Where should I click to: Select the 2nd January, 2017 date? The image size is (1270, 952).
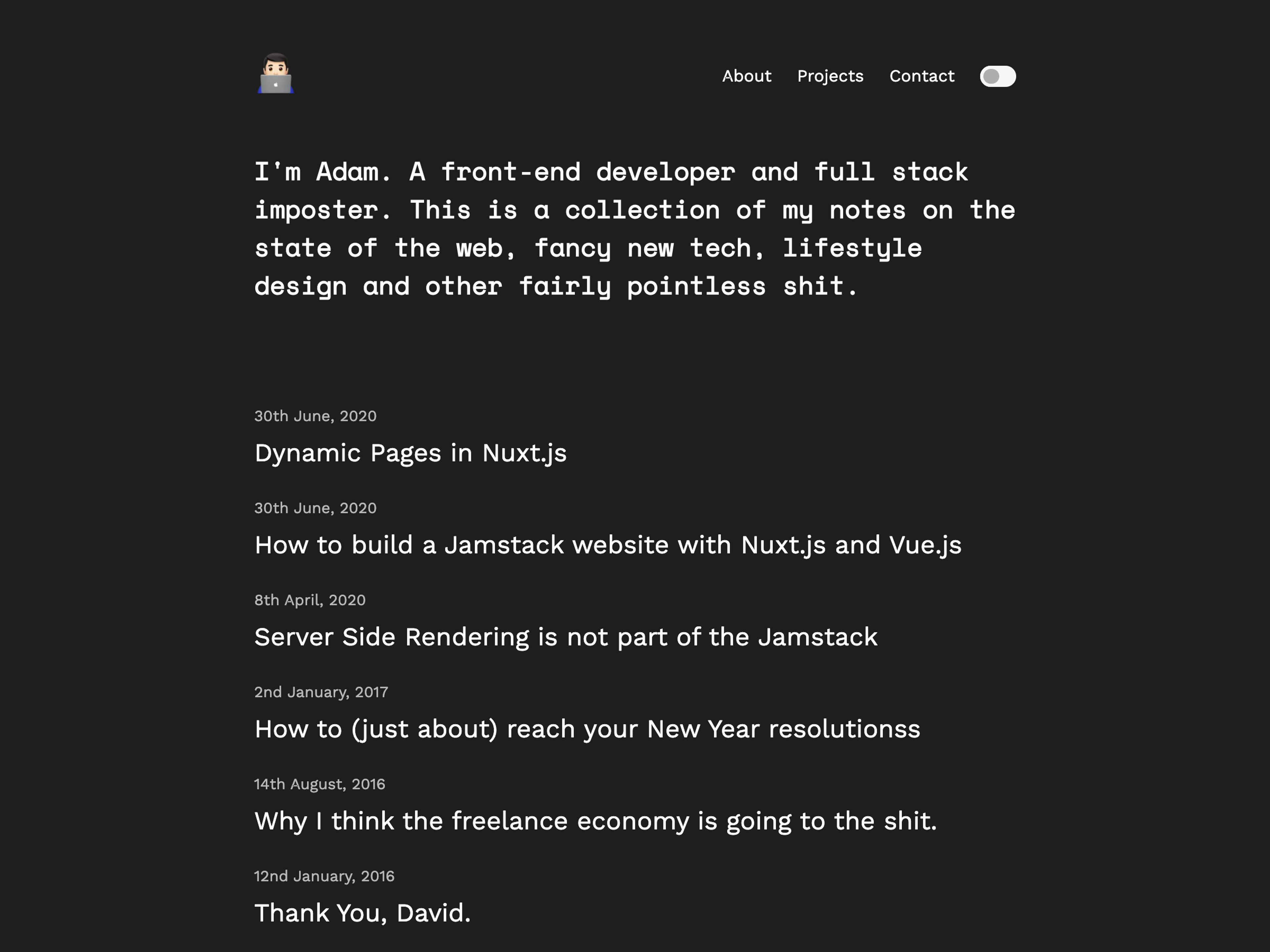(321, 692)
